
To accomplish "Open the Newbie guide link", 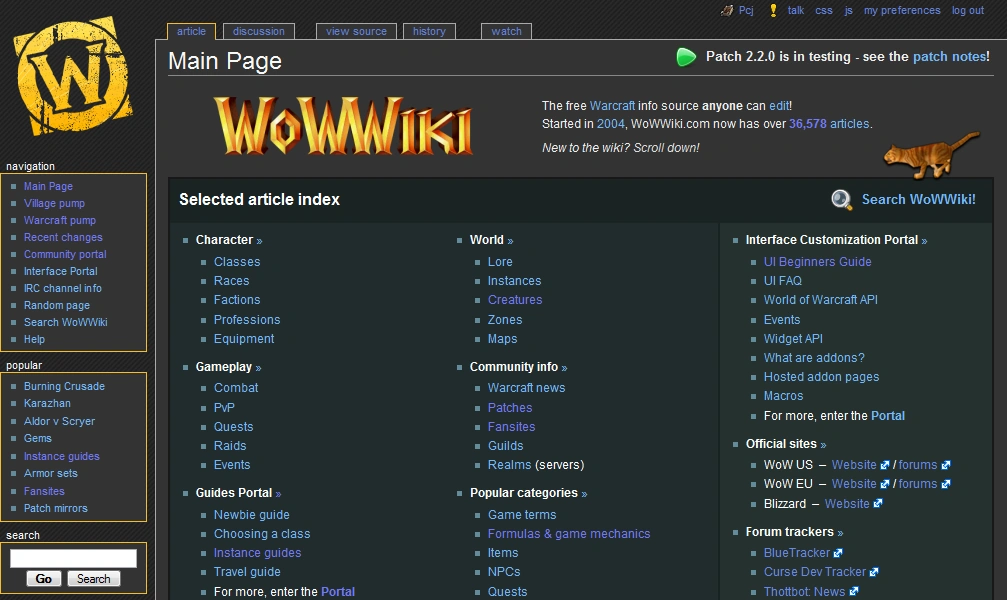I will [x=252, y=515].
